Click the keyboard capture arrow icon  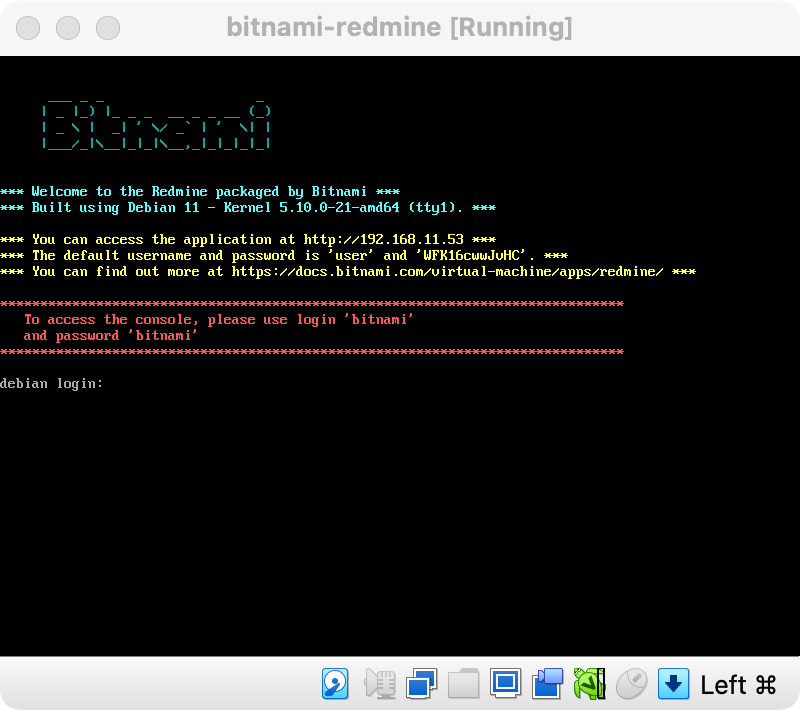673,683
